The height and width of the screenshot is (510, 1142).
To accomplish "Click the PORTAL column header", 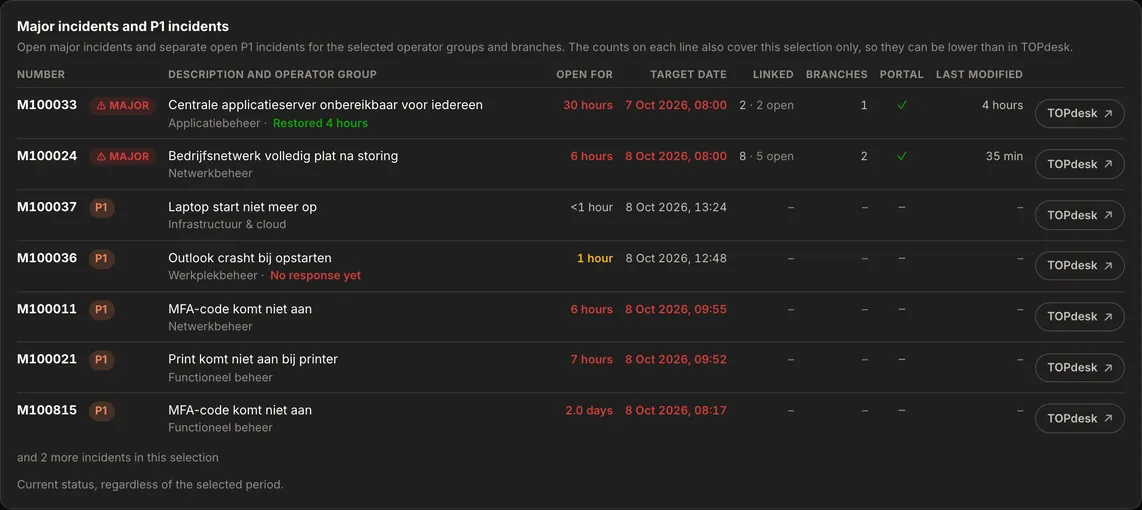I will [x=902, y=74].
